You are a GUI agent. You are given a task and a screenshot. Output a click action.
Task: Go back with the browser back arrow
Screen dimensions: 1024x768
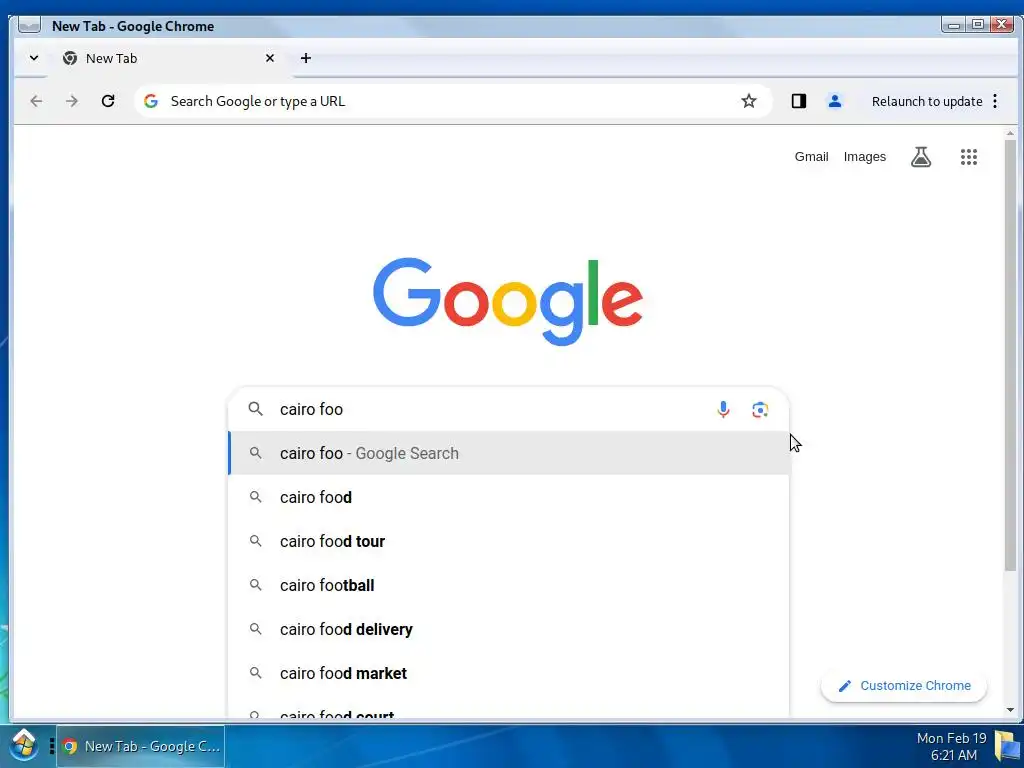pos(36,101)
